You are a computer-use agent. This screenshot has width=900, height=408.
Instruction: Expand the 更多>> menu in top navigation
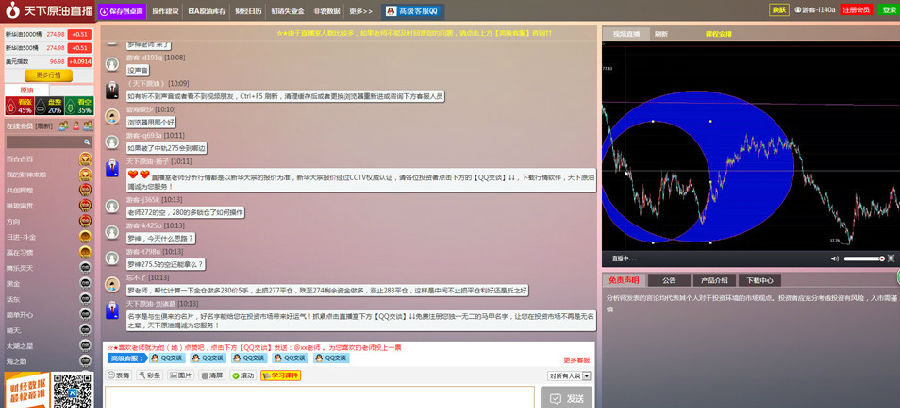362,11
